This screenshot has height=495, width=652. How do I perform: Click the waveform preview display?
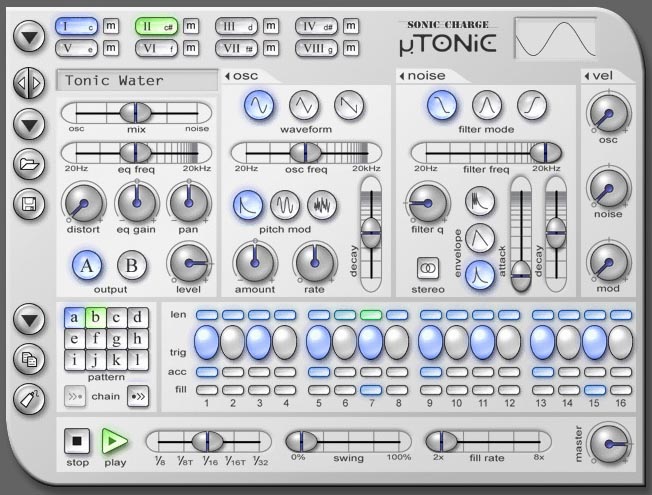pyautogui.click(x=555, y=39)
